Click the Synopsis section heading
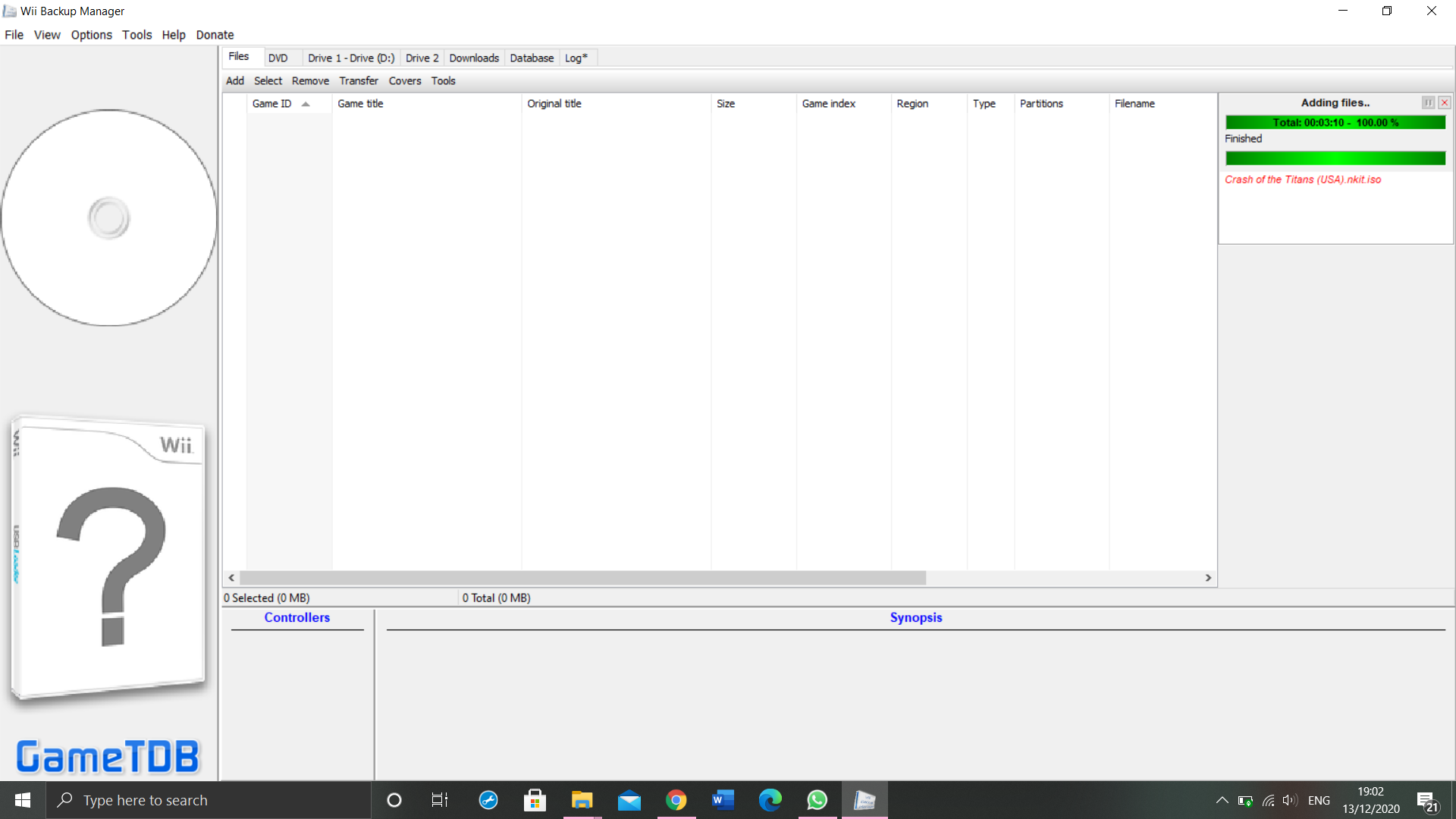1456x819 pixels. coord(916,617)
